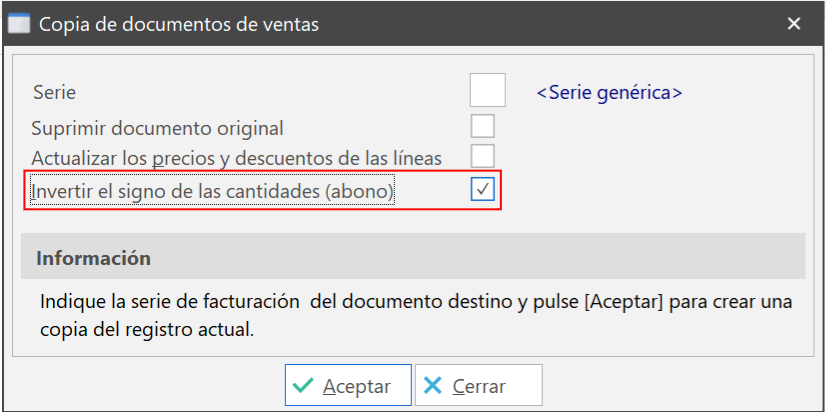Enable the Suprimir documento original checkbox
The width and height of the screenshot is (826, 412).
[483, 127]
